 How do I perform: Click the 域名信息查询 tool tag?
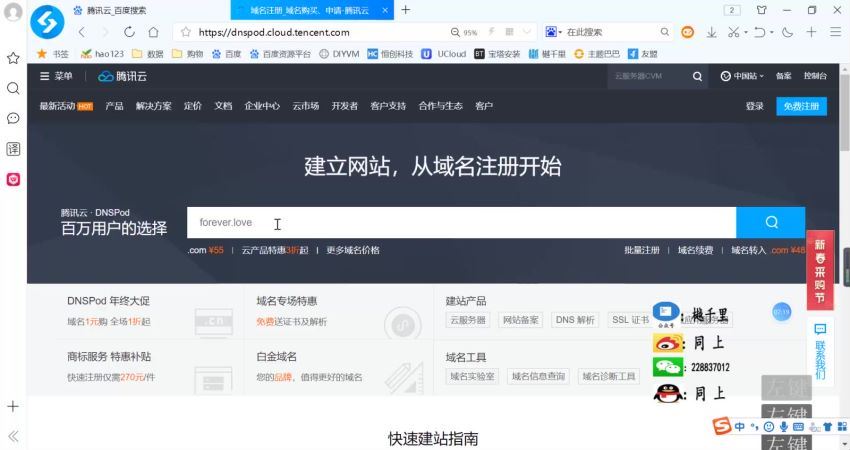point(538,376)
